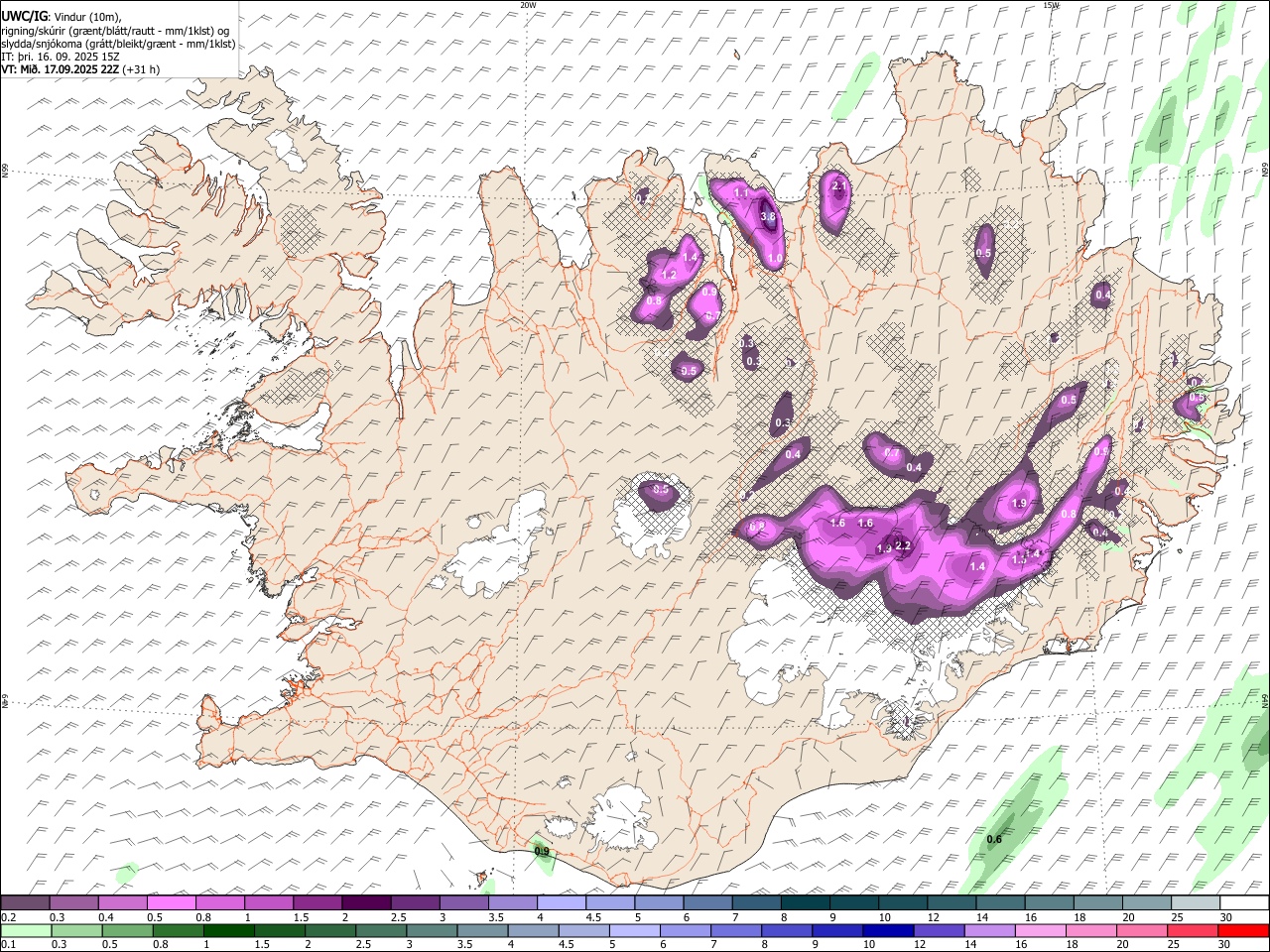Select top legend swatch between 1 and 1.5
This screenshot has width=1270, height=952.
[269, 903]
